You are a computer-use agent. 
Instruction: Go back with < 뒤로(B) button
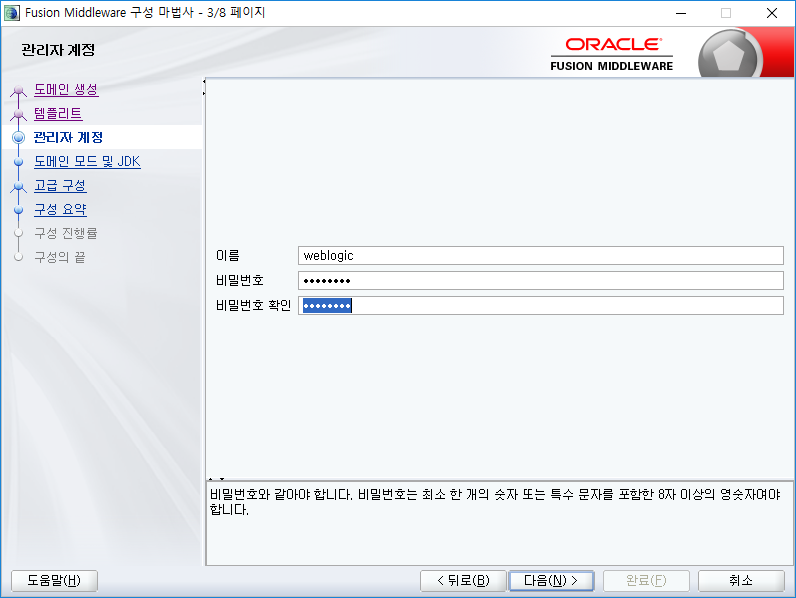463,581
